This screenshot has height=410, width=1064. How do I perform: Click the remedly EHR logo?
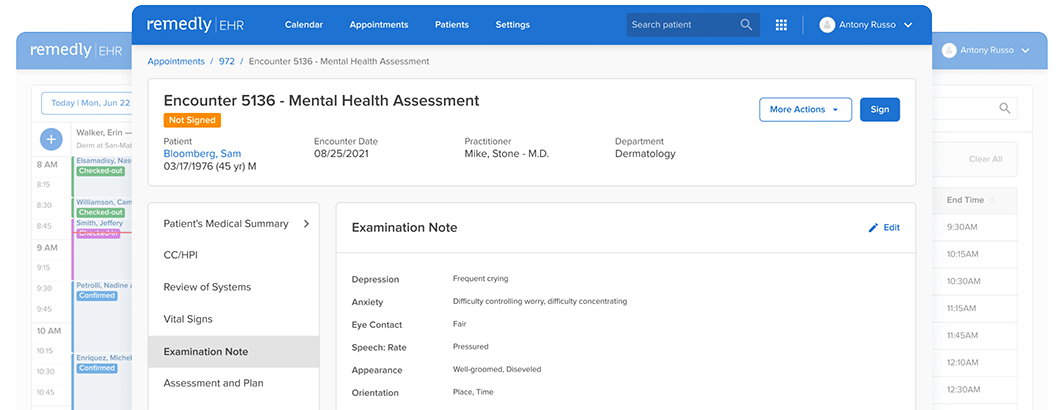[195, 24]
